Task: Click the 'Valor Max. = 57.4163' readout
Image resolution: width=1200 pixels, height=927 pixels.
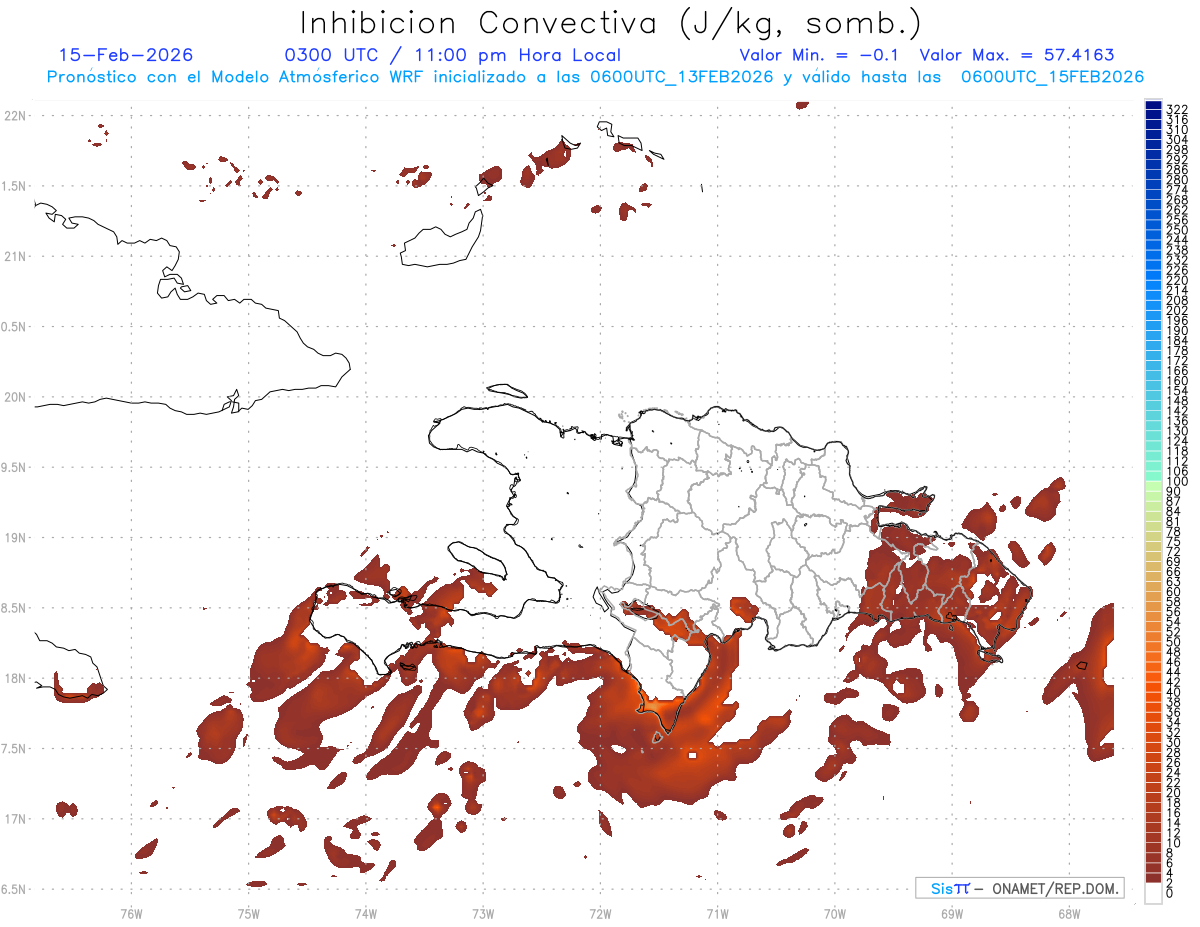Action: pyautogui.click(x=1017, y=55)
